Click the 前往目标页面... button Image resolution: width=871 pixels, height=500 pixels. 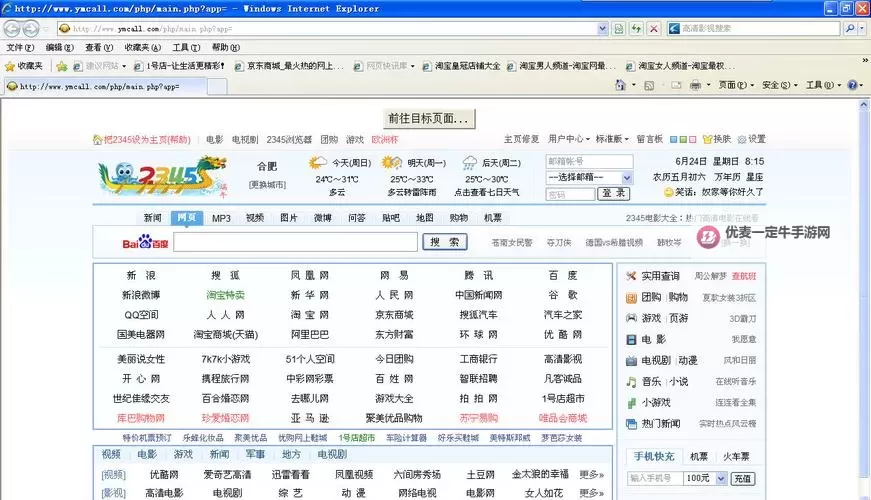pos(429,118)
